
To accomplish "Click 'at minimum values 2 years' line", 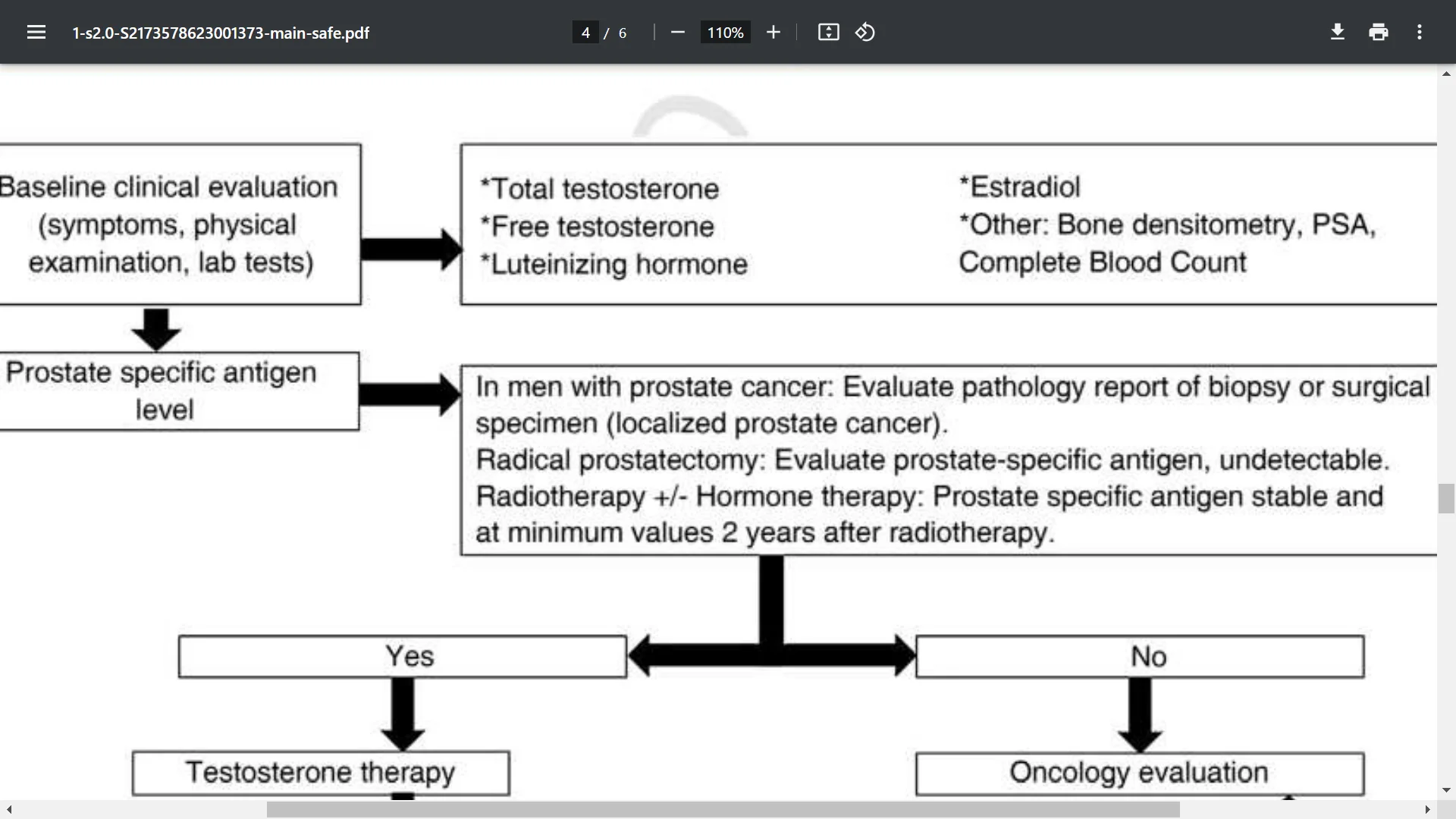I will [x=765, y=532].
